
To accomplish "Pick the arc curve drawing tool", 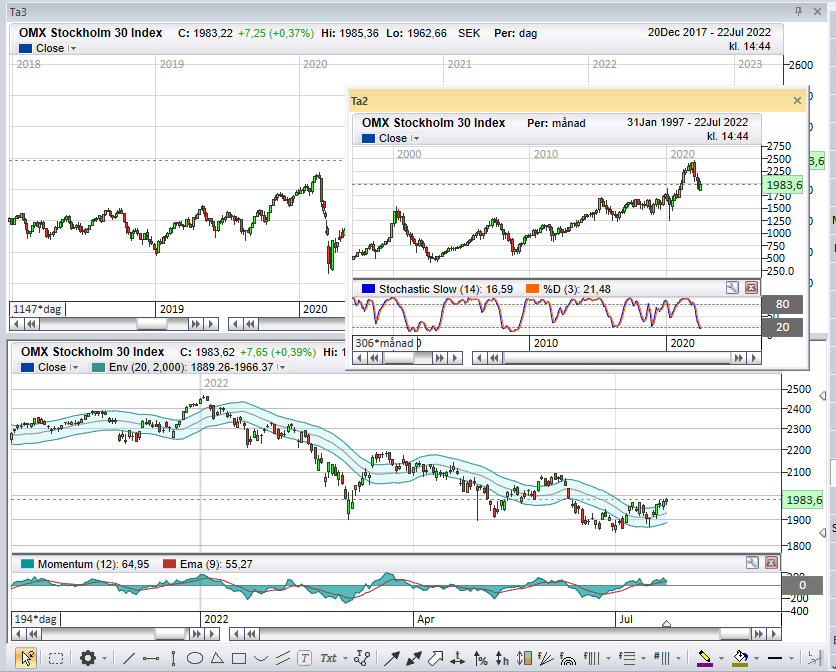I will [x=261, y=659].
